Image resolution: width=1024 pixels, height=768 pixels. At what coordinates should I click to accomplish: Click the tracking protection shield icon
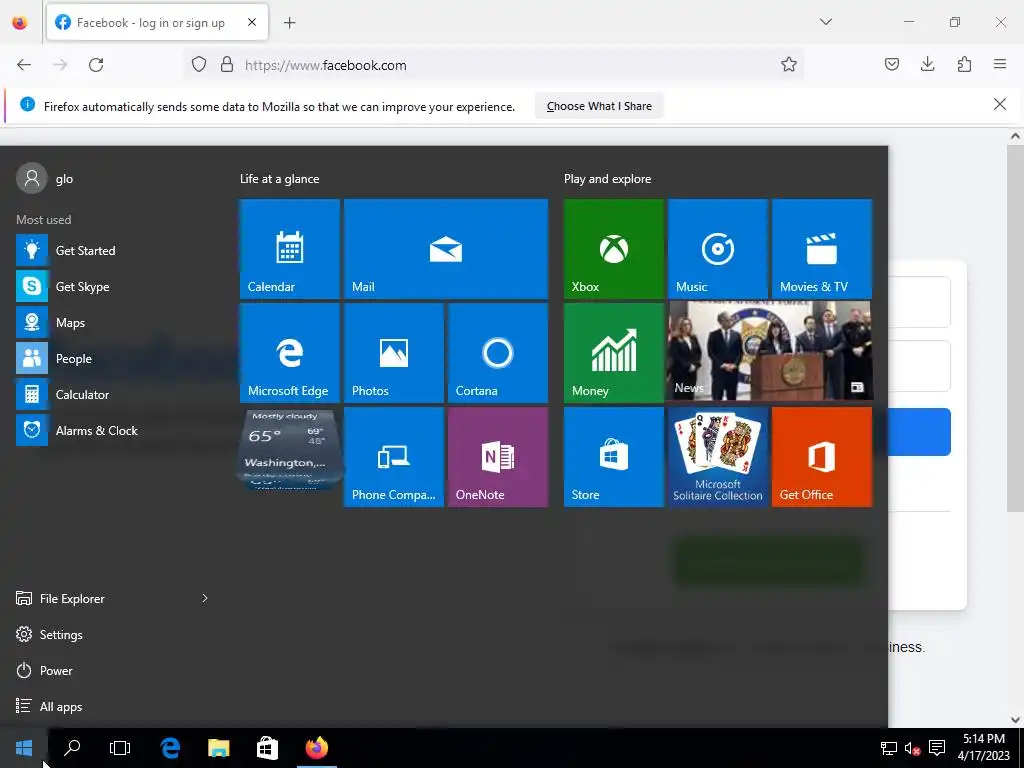pyautogui.click(x=199, y=65)
